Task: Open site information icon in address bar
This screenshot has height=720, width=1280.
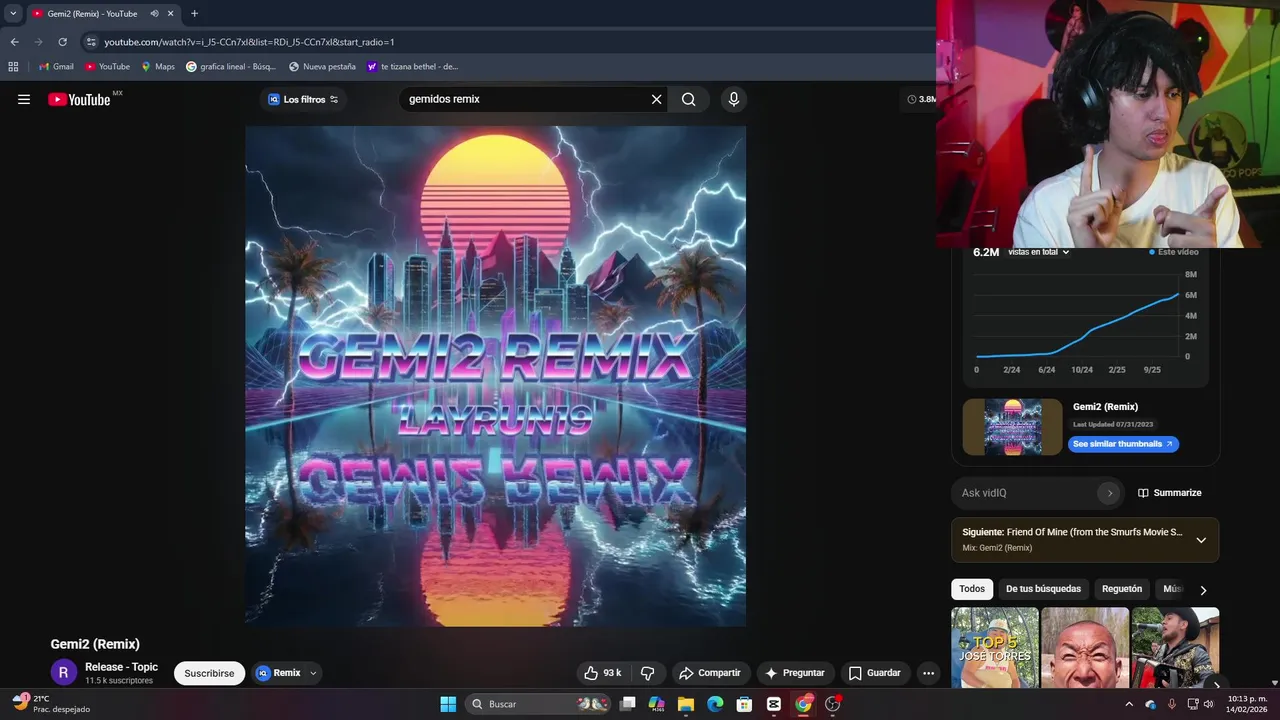Action: coord(91,42)
